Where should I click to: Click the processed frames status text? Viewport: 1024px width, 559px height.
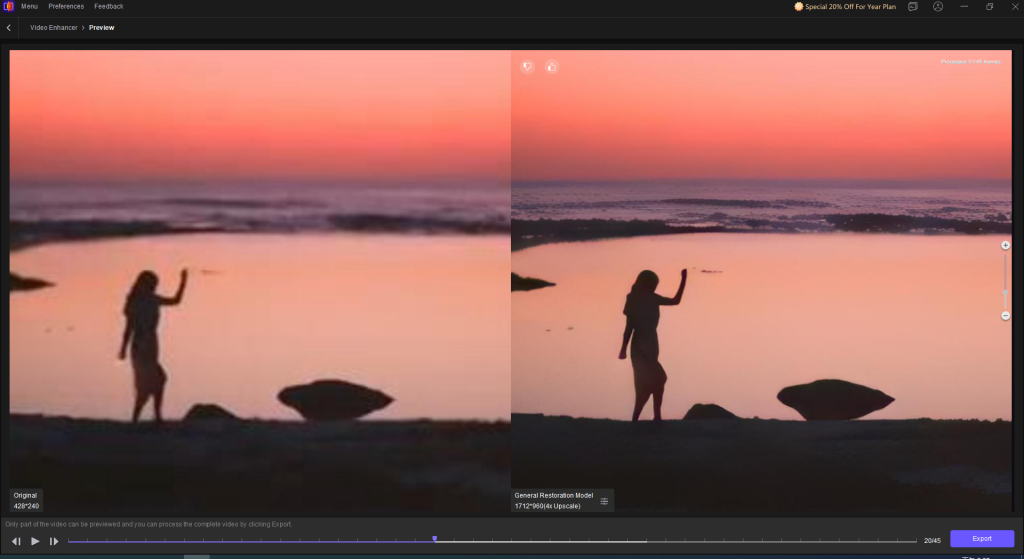coord(970,61)
